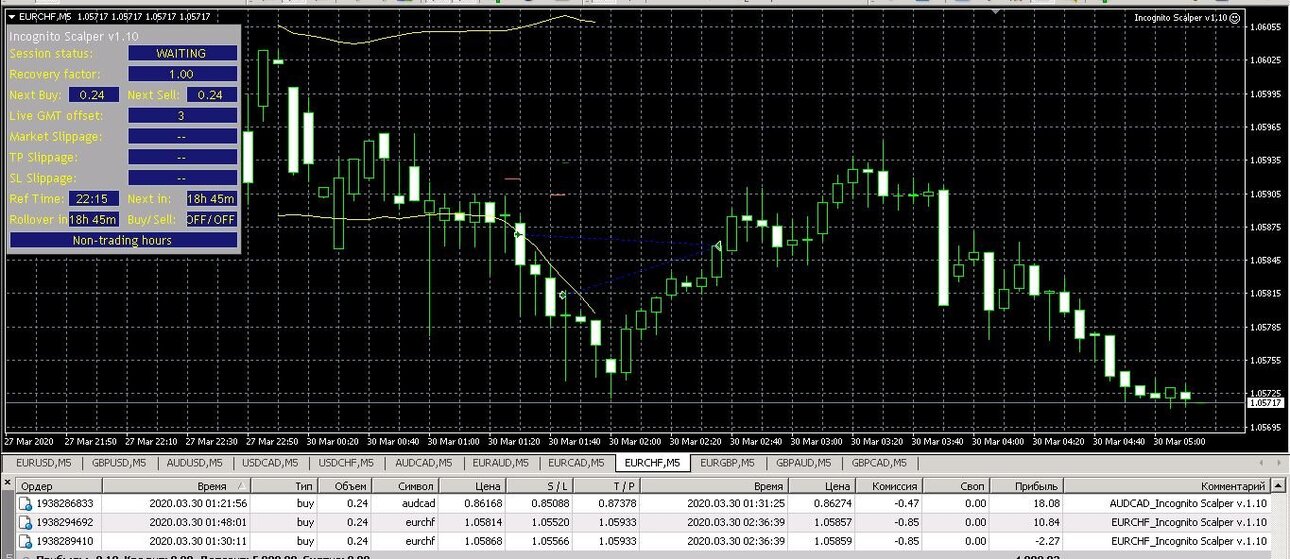This screenshot has width=1290, height=559.
Task: Click the AUDCAD_Incognito Scalper v.1.10 comment
Action: click(x=1188, y=503)
